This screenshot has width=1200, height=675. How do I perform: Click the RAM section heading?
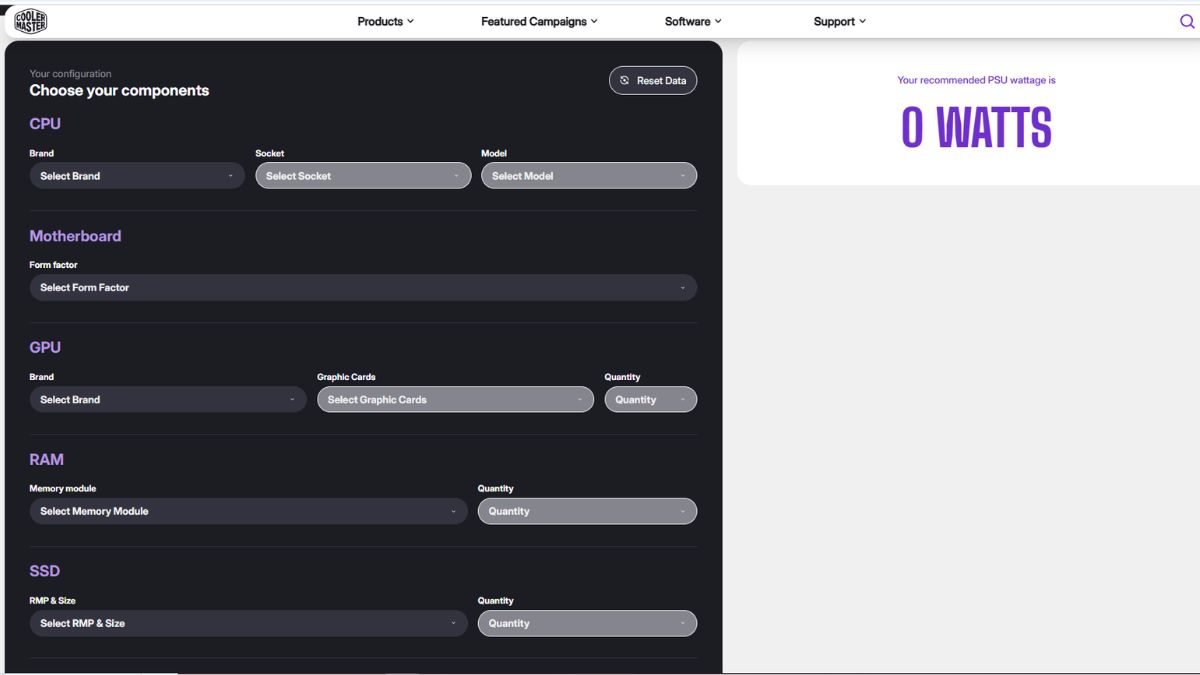click(x=46, y=460)
